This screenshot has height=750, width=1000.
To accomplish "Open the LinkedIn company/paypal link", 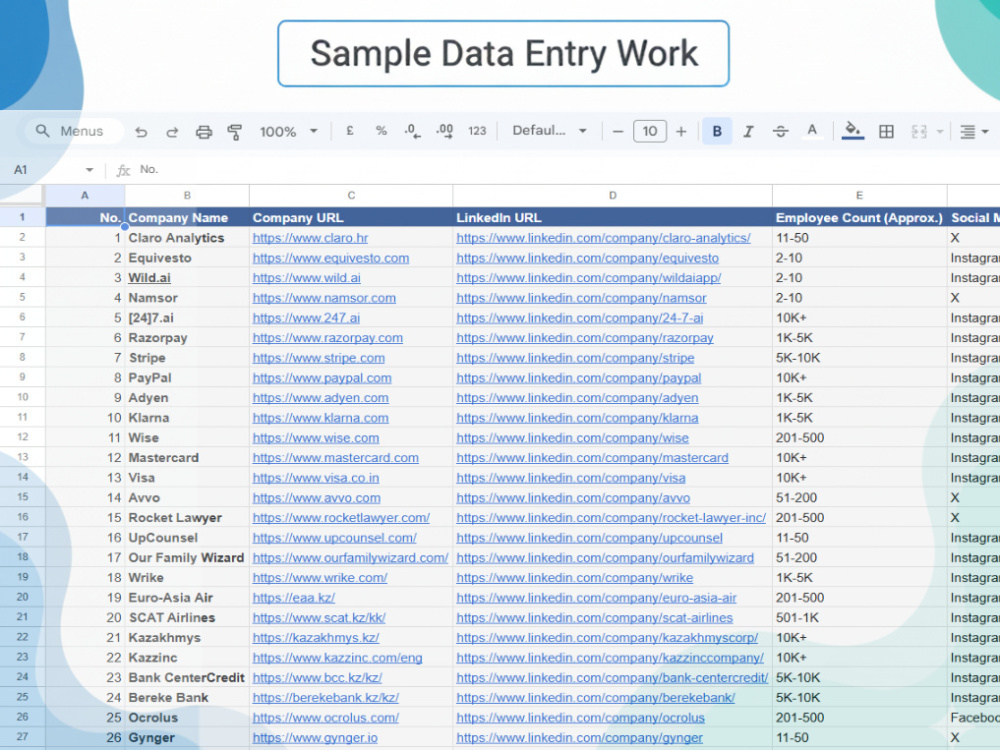I will click(x=578, y=378).
